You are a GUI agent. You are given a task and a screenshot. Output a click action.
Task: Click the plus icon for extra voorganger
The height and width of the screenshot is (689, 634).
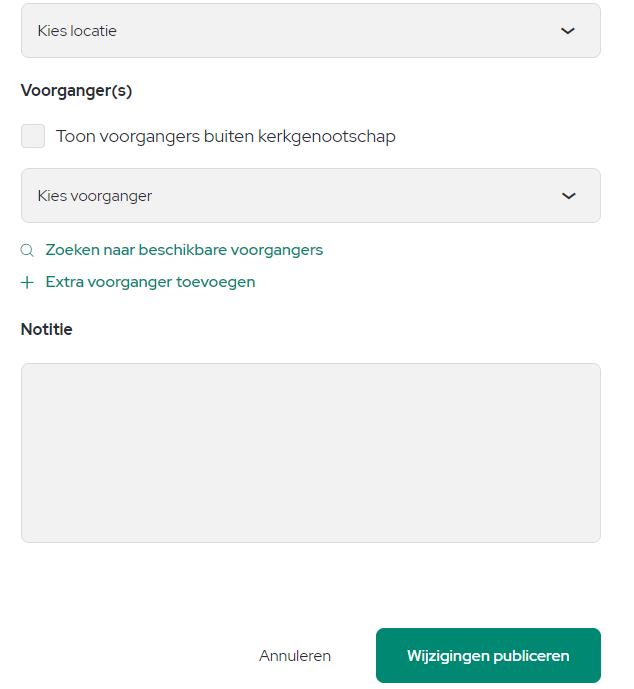[27, 282]
